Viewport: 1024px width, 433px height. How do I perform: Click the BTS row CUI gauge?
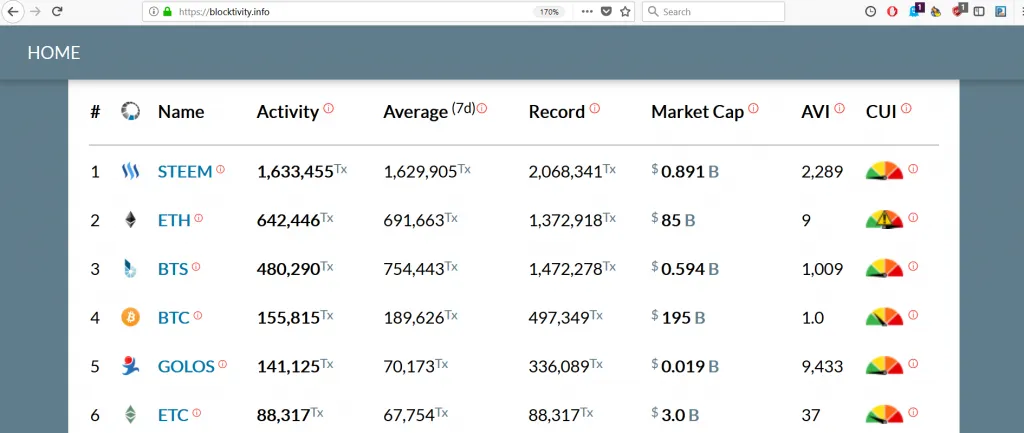(x=884, y=268)
